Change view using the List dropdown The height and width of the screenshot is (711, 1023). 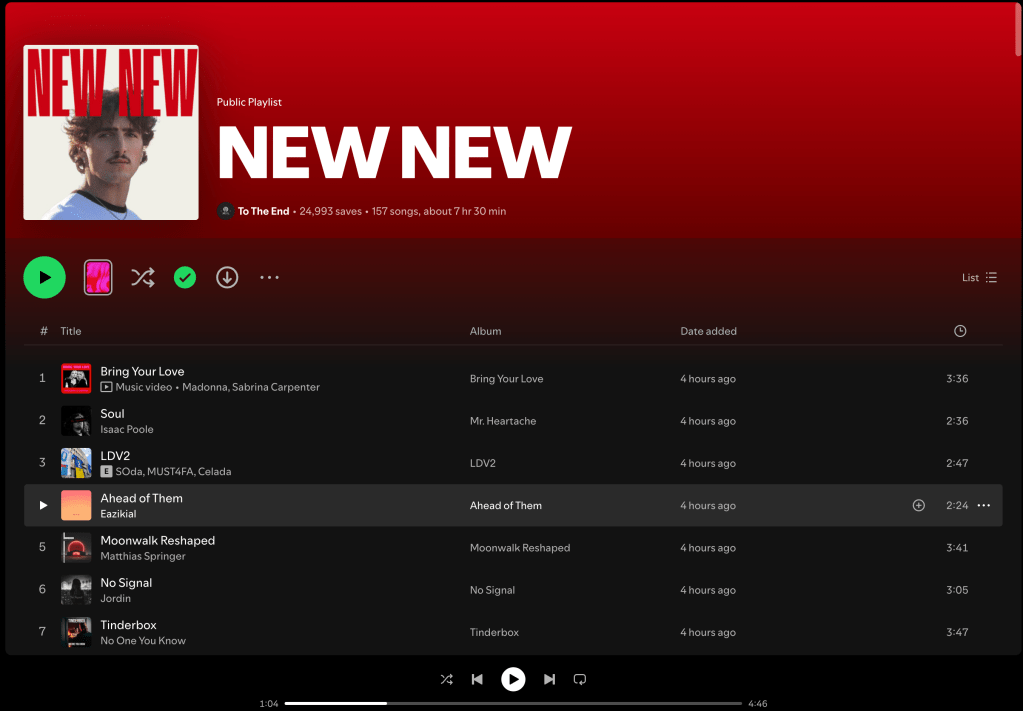pyautogui.click(x=979, y=277)
